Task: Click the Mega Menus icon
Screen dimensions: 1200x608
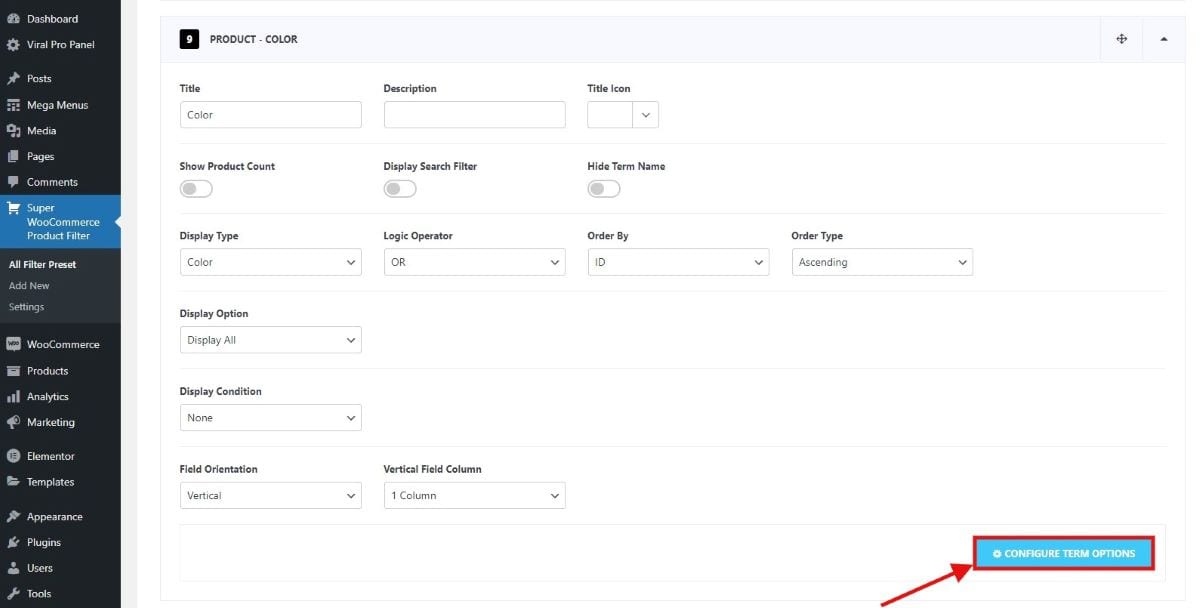Action: 13,105
